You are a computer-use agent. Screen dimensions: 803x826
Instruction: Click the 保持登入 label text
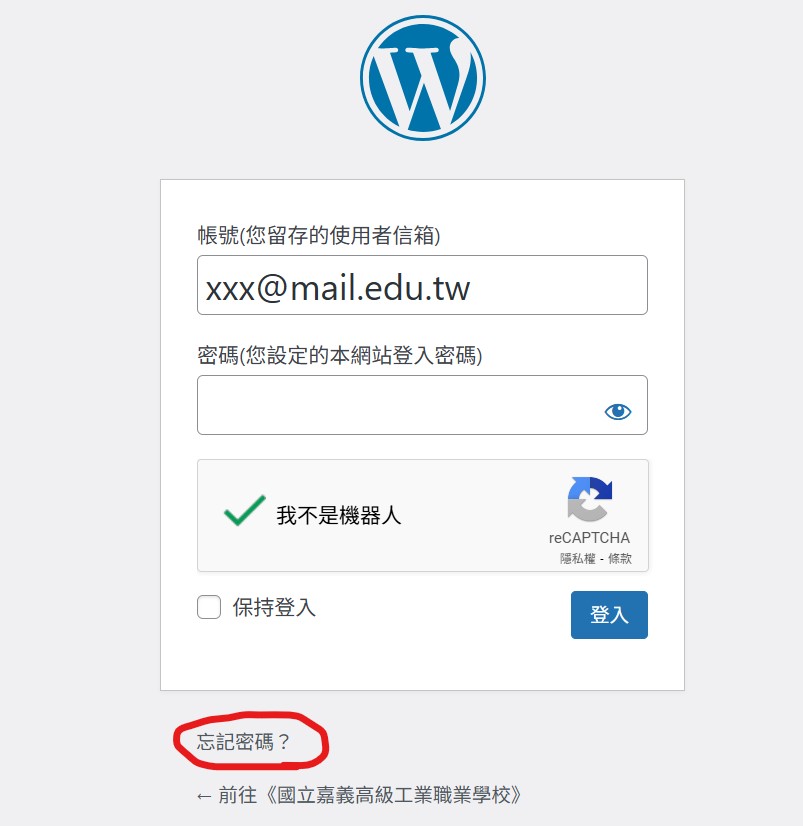coord(274,607)
